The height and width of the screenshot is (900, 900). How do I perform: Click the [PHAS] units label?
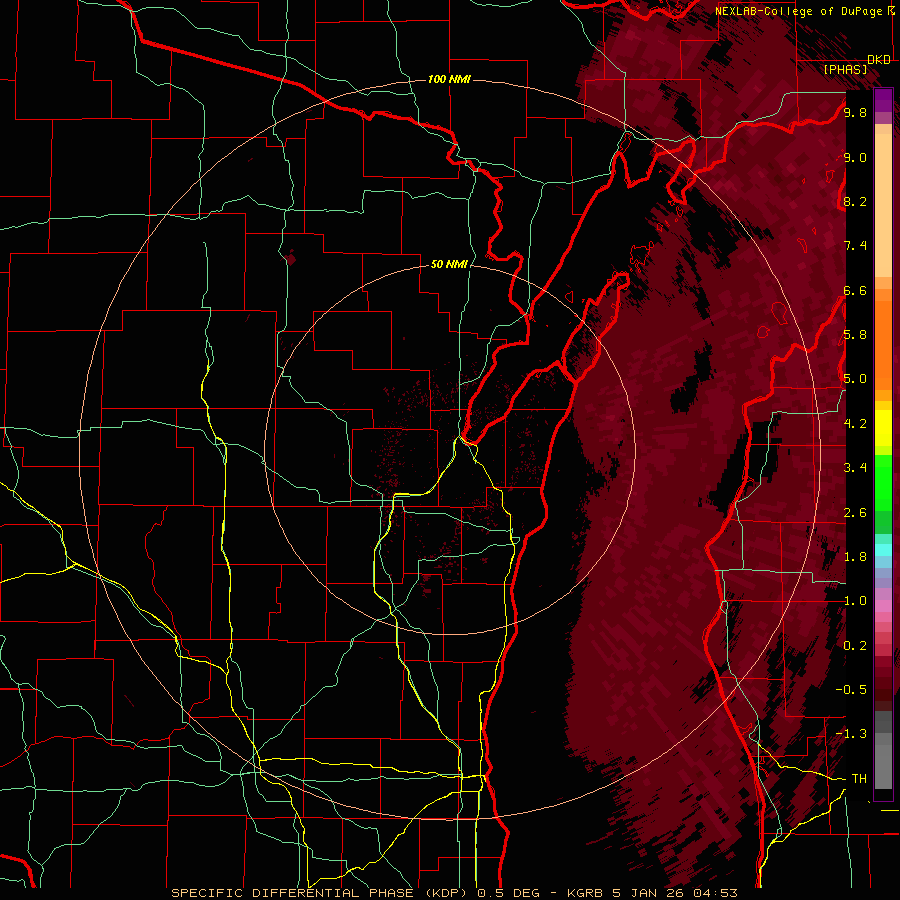point(845,69)
